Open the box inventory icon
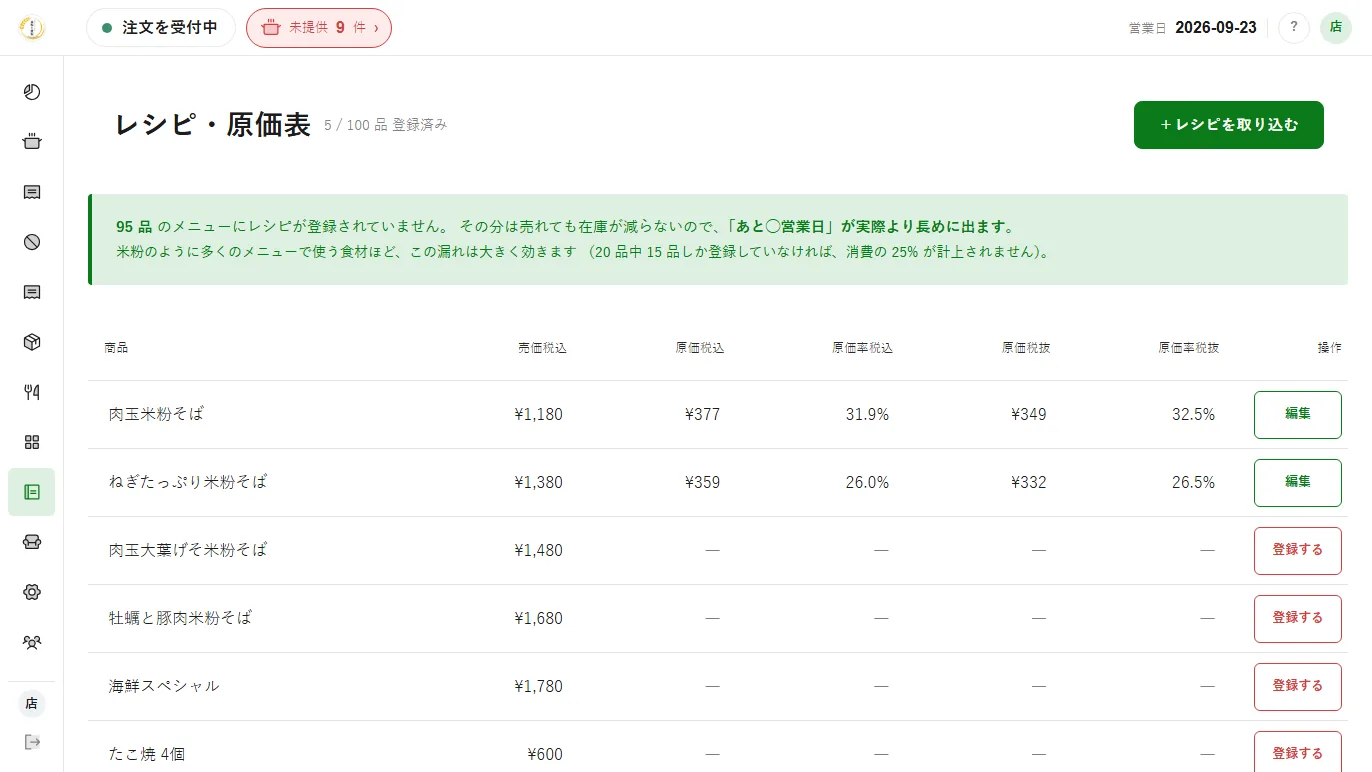1372x772 pixels. pos(32,342)
